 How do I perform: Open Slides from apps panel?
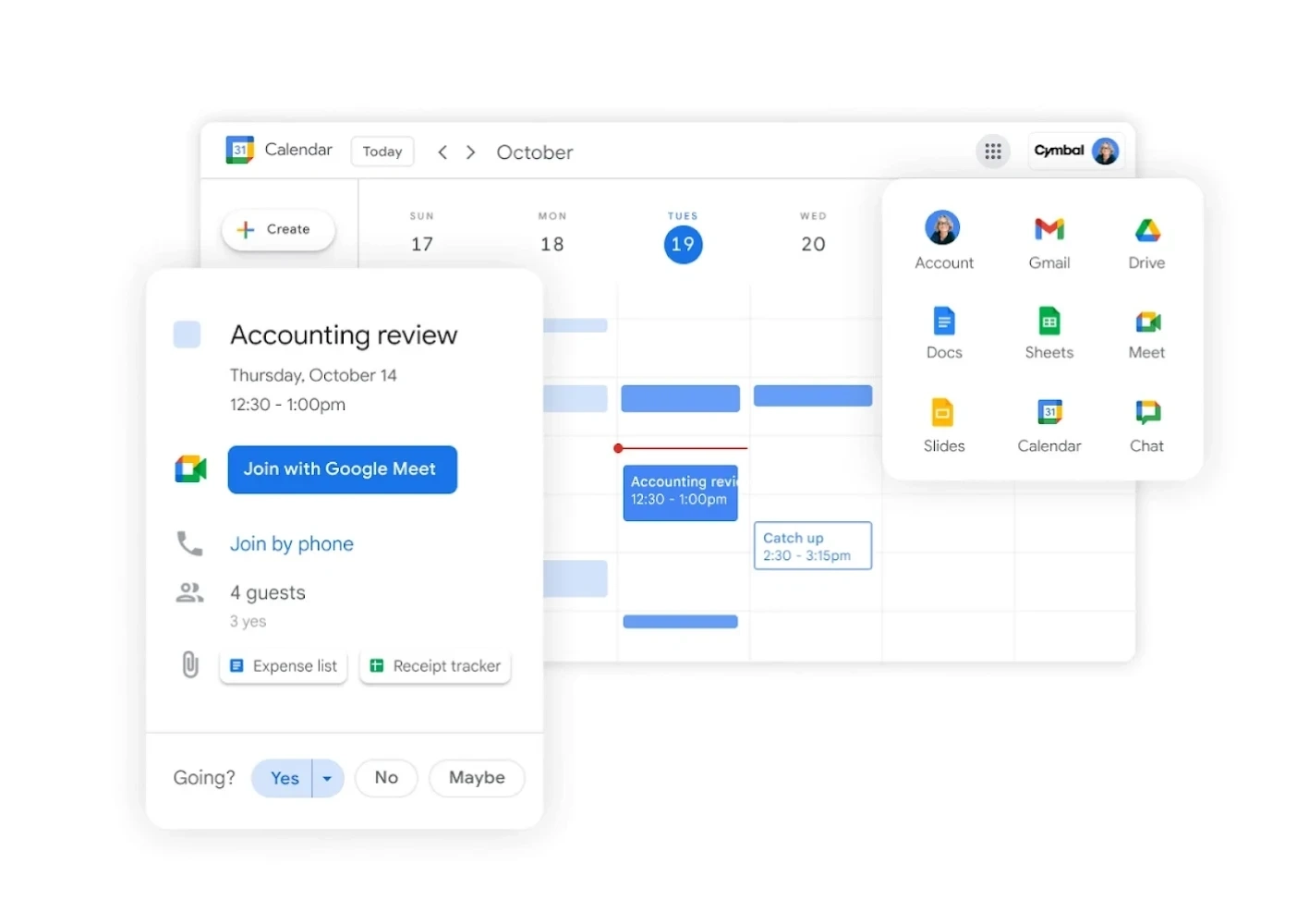coord(944,424)
